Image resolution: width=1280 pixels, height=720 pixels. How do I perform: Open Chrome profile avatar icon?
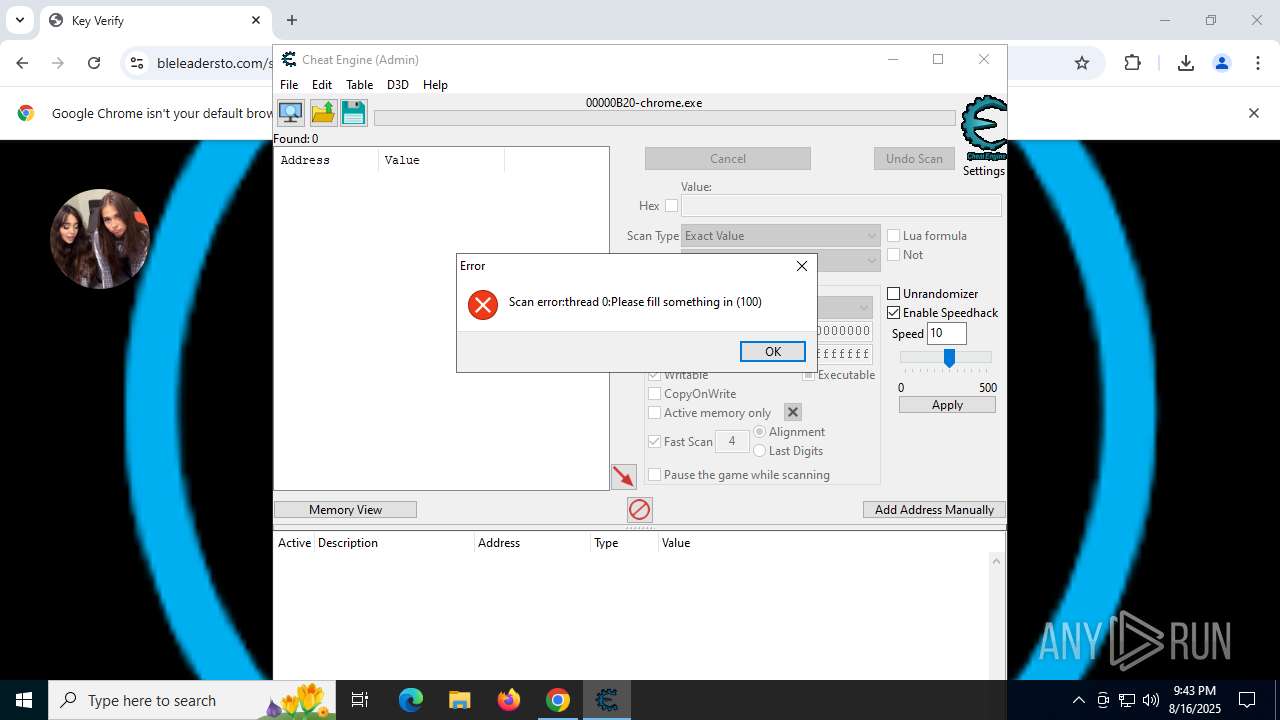[x=1222, y=63]
